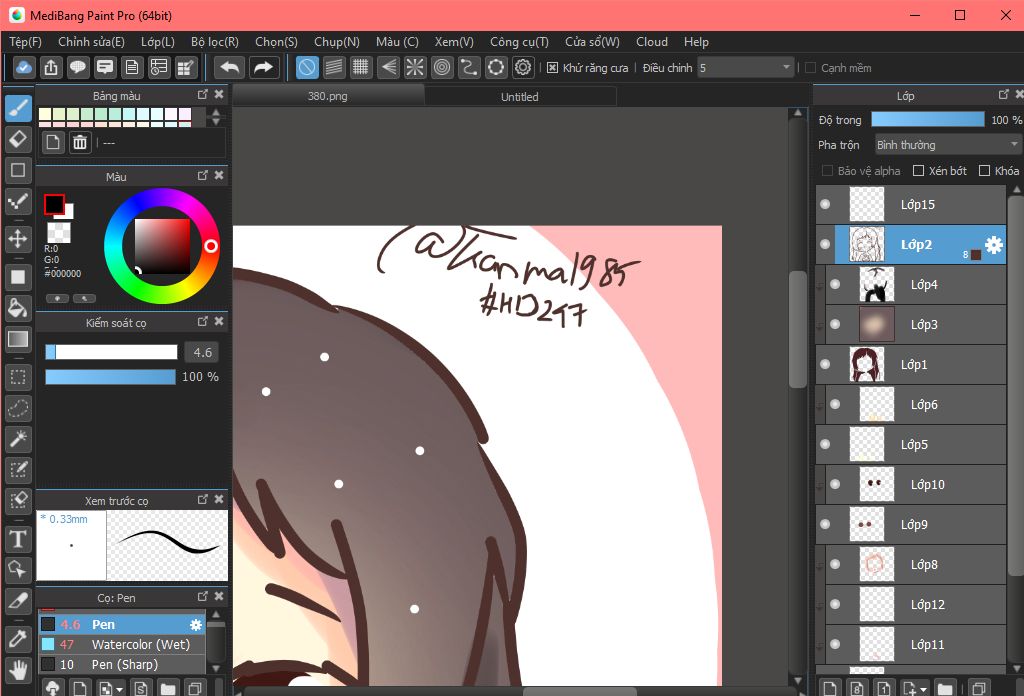Screen dimensions: 1024x696
Task: Select the Move tool
Action: click(18, 238)
